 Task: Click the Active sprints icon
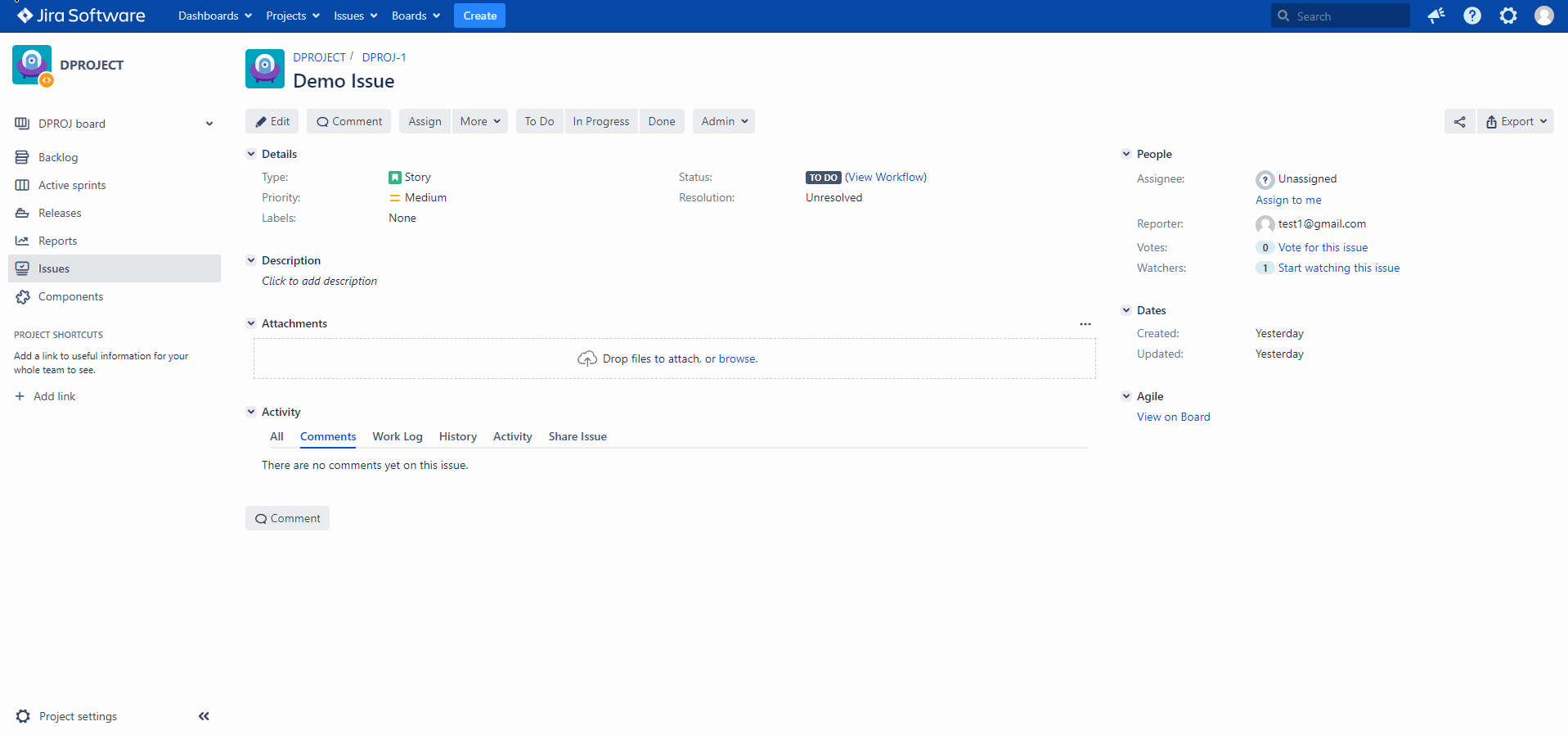[x=22, y=185]
